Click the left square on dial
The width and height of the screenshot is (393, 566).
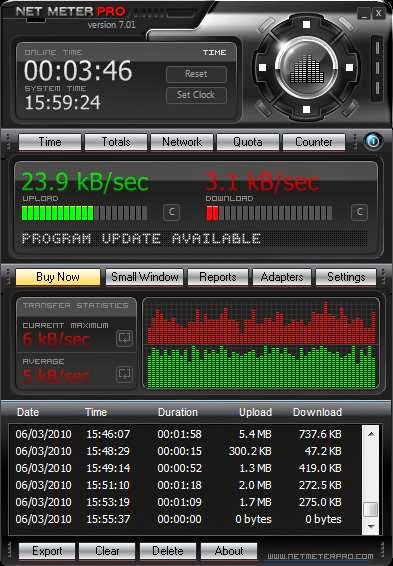click(x=263, y=68)
